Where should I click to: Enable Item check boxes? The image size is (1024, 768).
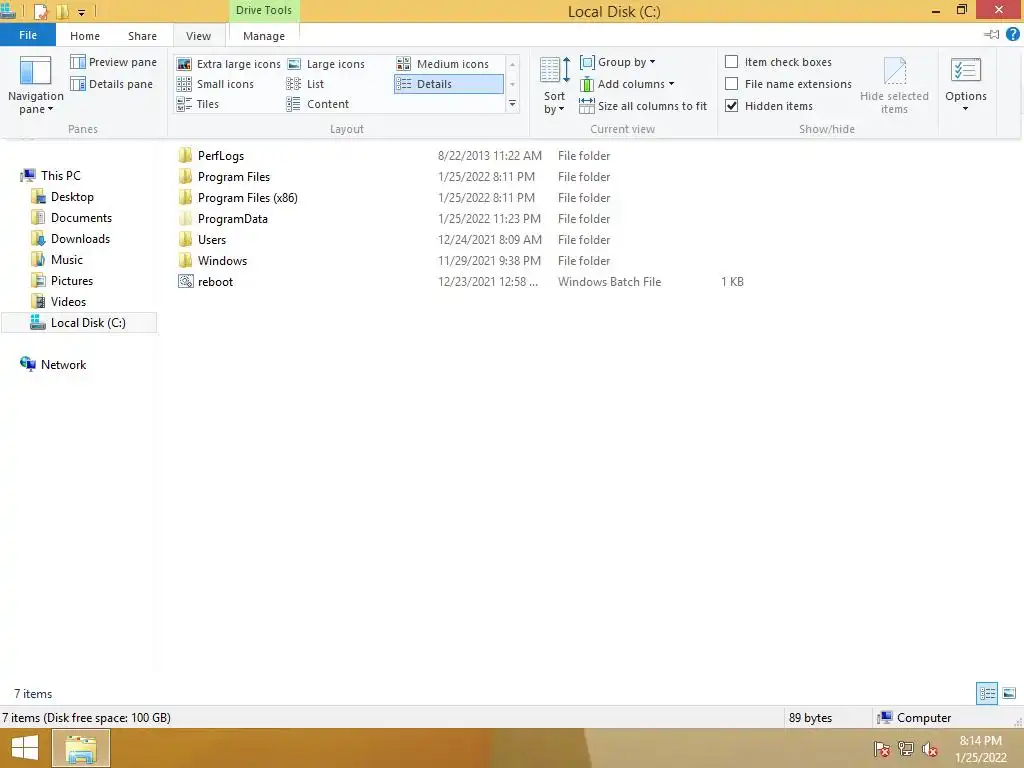732,61
